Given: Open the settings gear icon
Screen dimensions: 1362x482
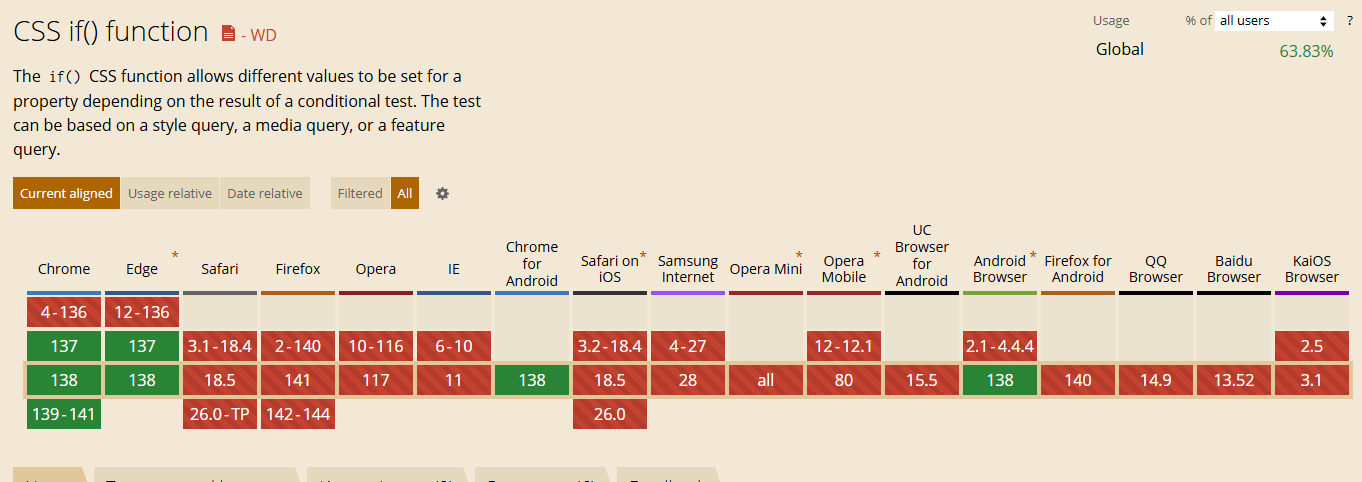Looking at the screenshot, I should [x=442, y=194].
